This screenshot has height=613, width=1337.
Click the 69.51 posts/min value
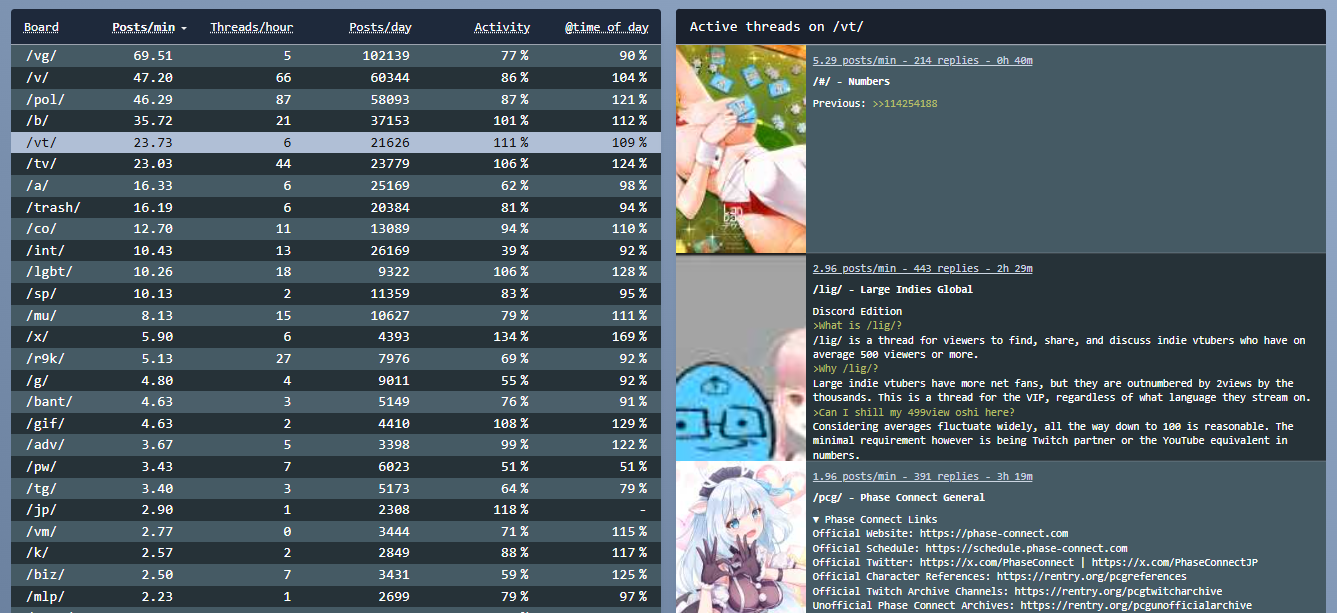[153, 56]
